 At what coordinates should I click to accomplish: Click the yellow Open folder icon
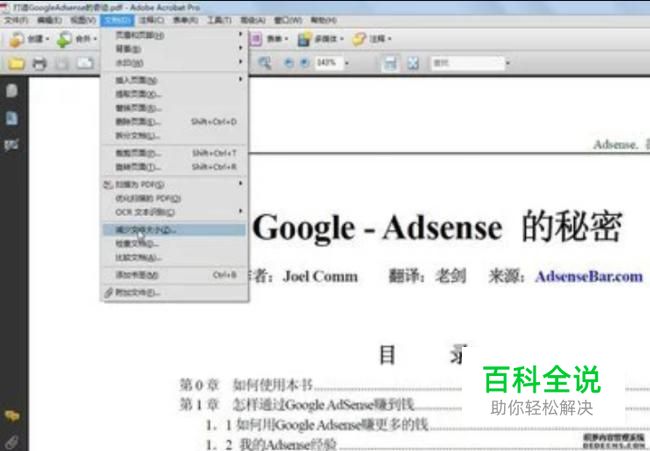click(16, 64)
